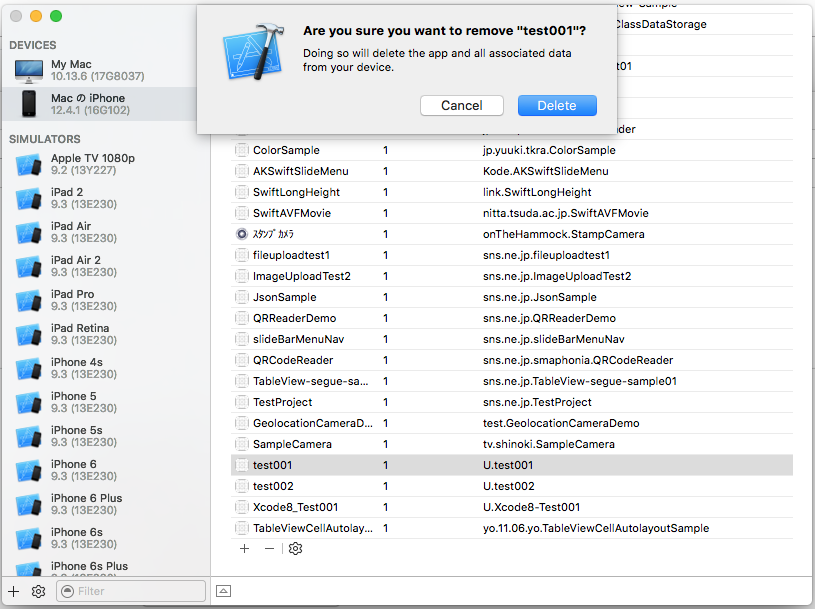
Task: Click the TestProject app icon
Action: click(241, 402)
